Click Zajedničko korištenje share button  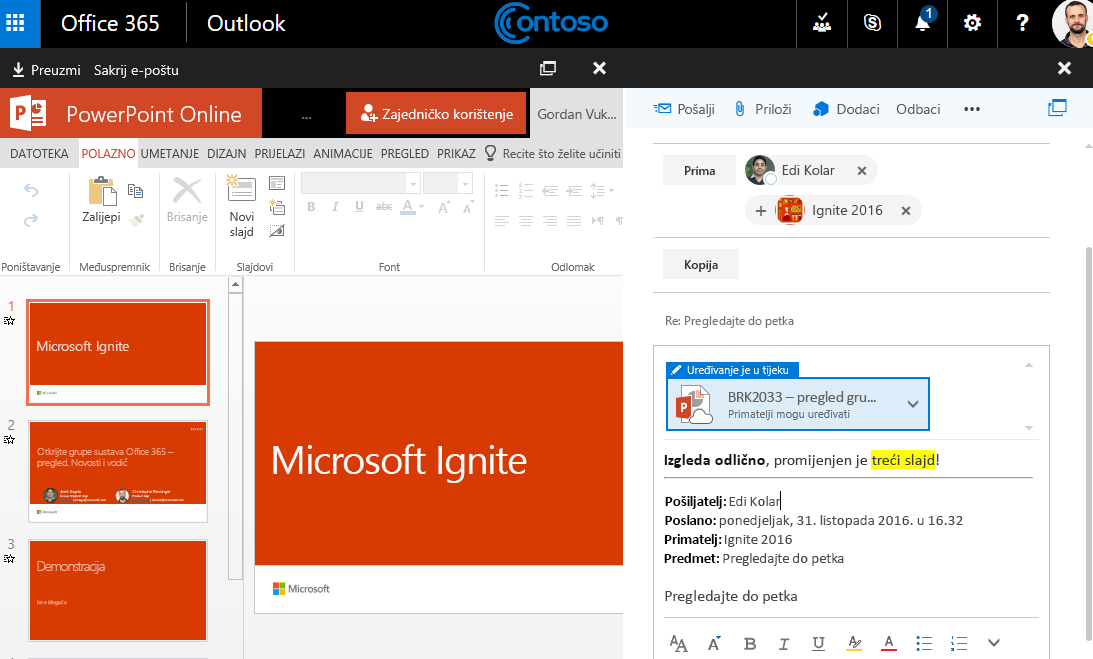tap(436, 114)
